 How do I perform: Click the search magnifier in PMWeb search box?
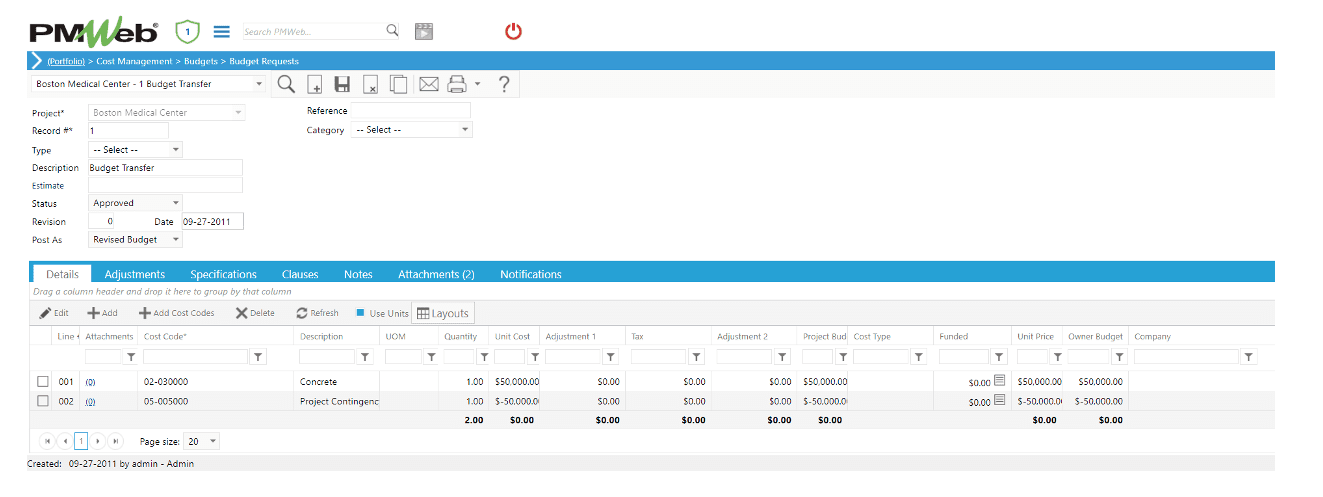click(393, 31)
